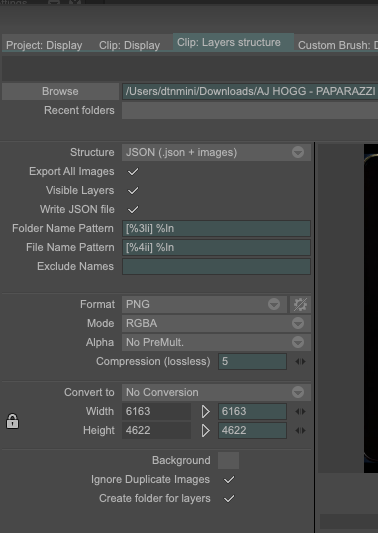378x533 pixels.
Task: Edit the target Width field
Action: pyautogui.click(x=252, y=412)
